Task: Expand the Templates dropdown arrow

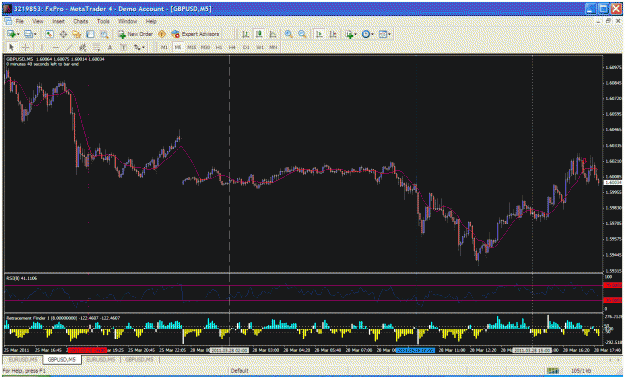Action: (389, 35)
